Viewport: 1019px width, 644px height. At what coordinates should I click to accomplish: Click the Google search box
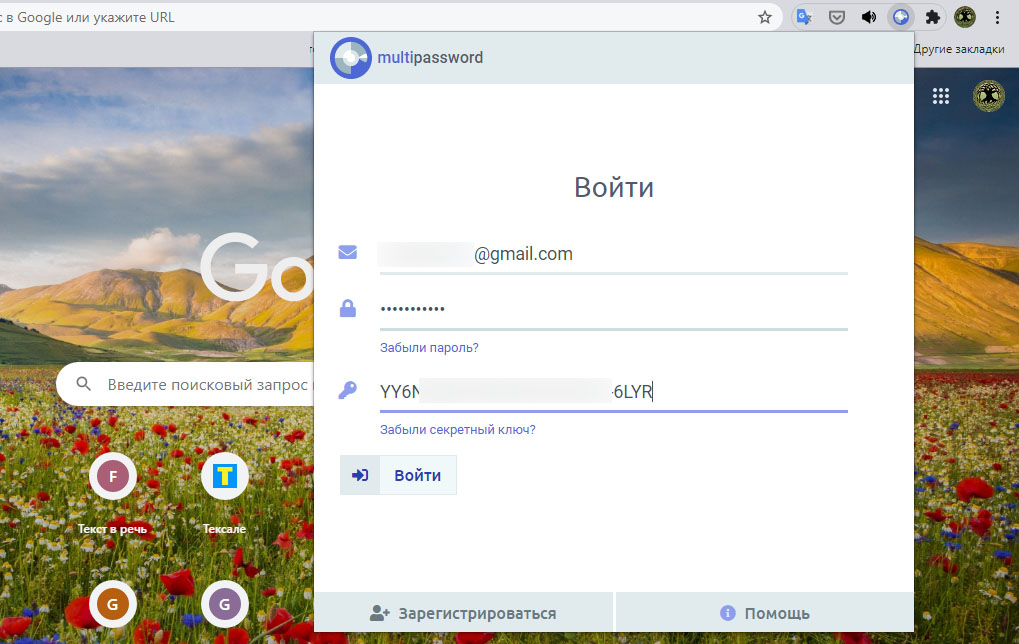click(x=186, y=384)
